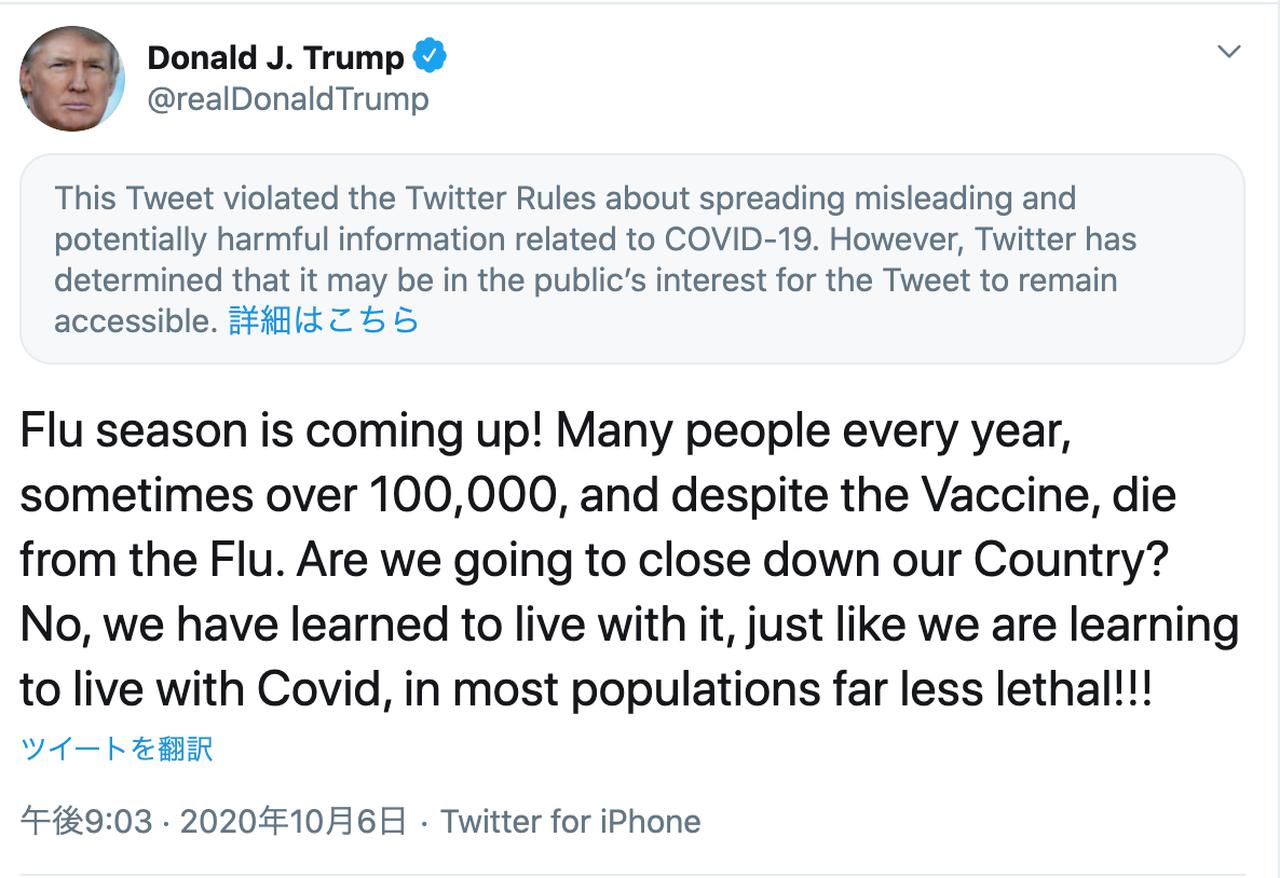Click the 2020年10月6日 date
Image resolution: width=1280 pixels, height=878 pixels.
point(293,822)
